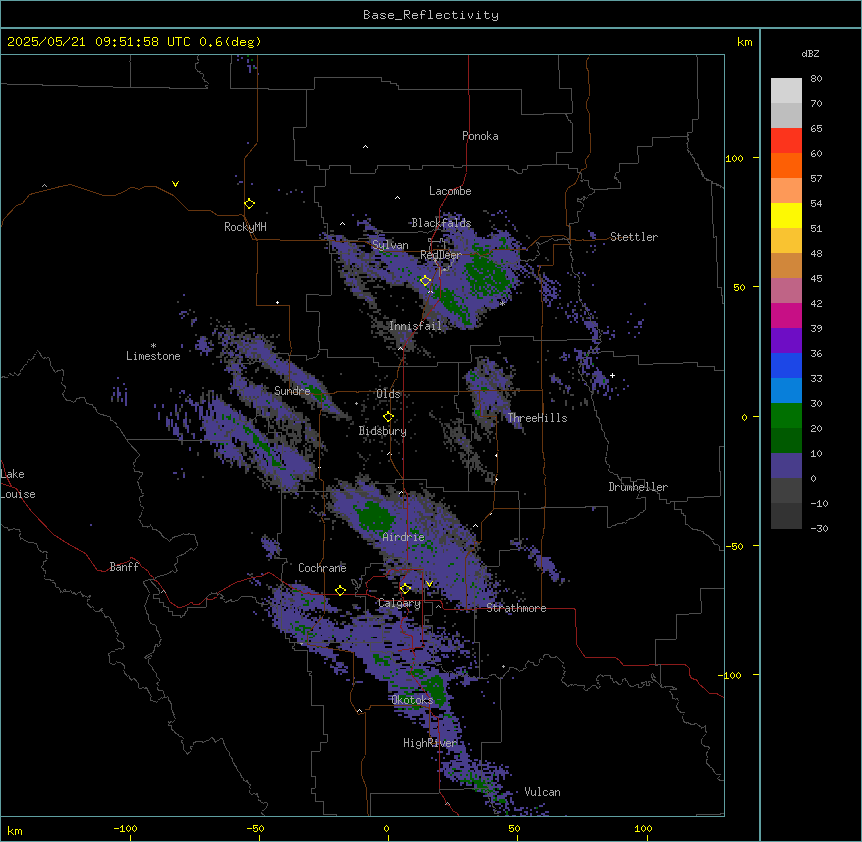Click the yellow diamond marker beside RockyMH

(249, 204)
